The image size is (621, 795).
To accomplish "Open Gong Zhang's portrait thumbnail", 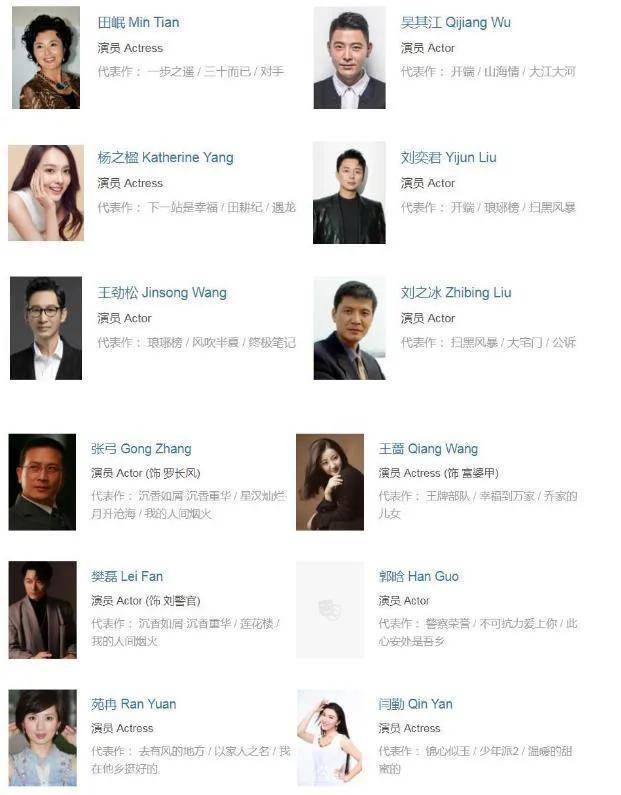I will (42, 482).
